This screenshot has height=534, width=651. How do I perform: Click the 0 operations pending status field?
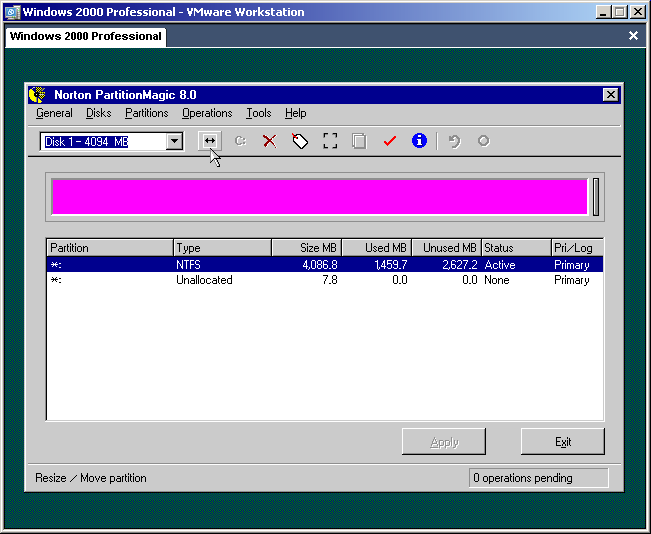(538, 478)
